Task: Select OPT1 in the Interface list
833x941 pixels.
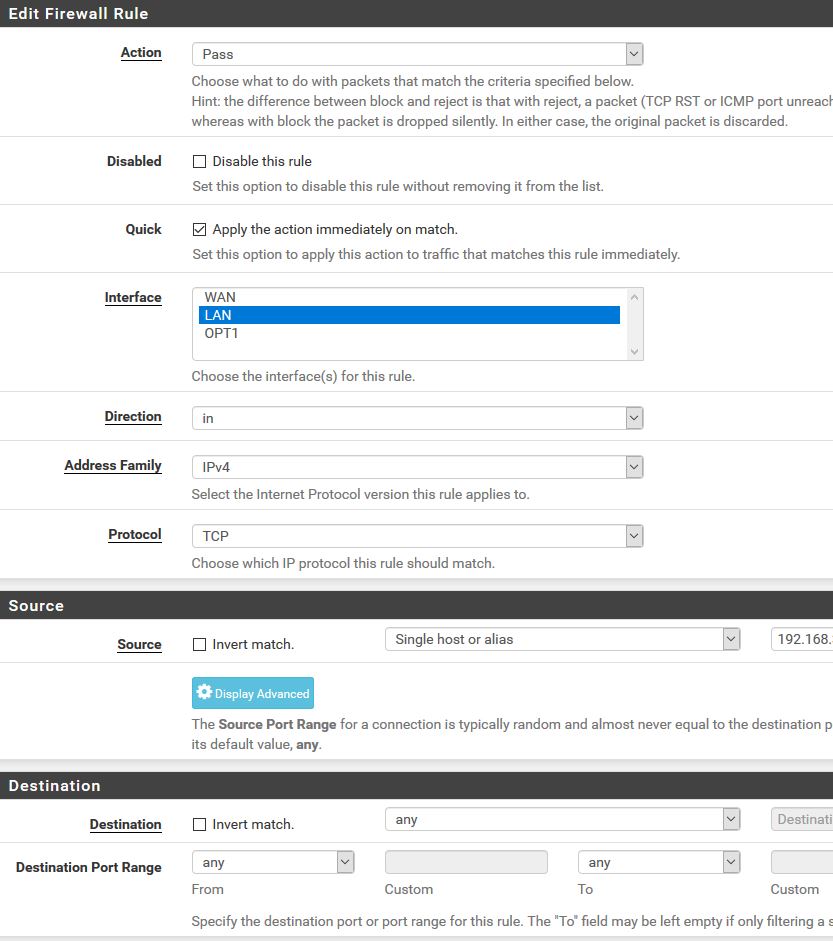Action: tap(409, 333)
